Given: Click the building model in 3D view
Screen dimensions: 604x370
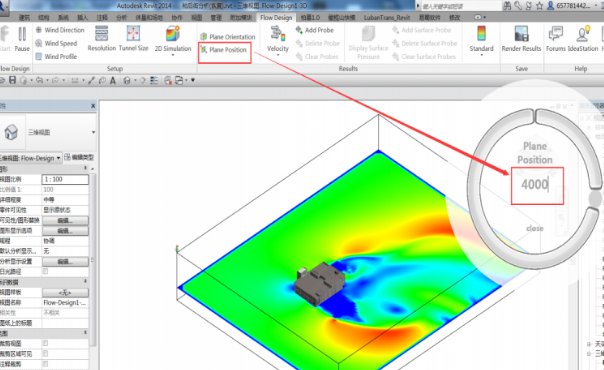Looking at the screenshot, I should coord(319,284).
